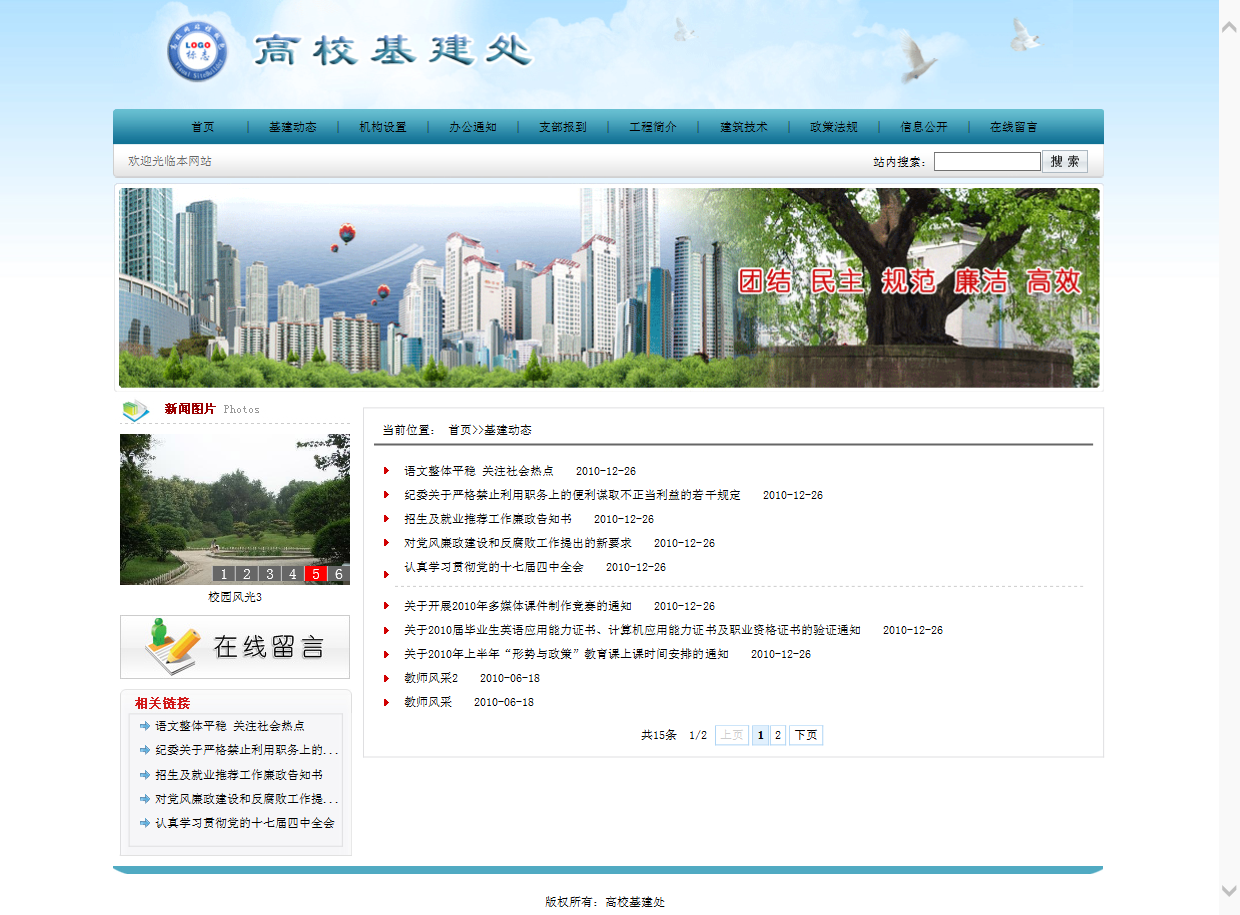The image size is (1240, 915).
Task: Open sidebar link 认真学习贯彻党的十七届四中全会
Action: coord(245,823)
